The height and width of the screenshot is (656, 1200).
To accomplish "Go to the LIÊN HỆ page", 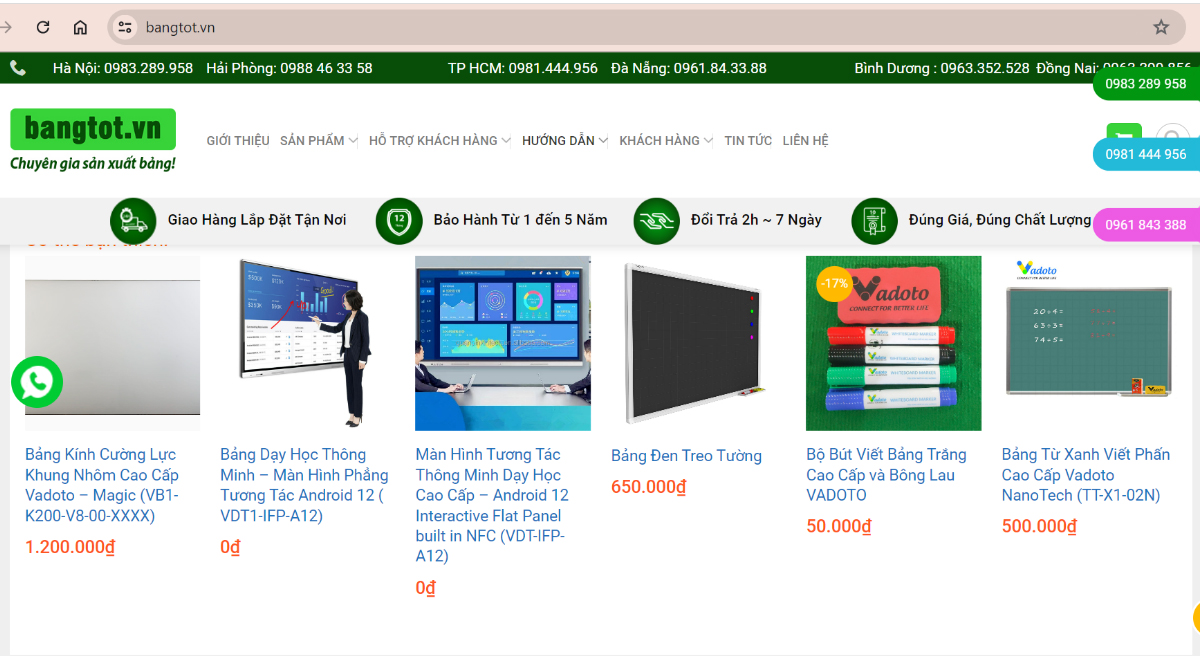I will [x=805, y=141].
